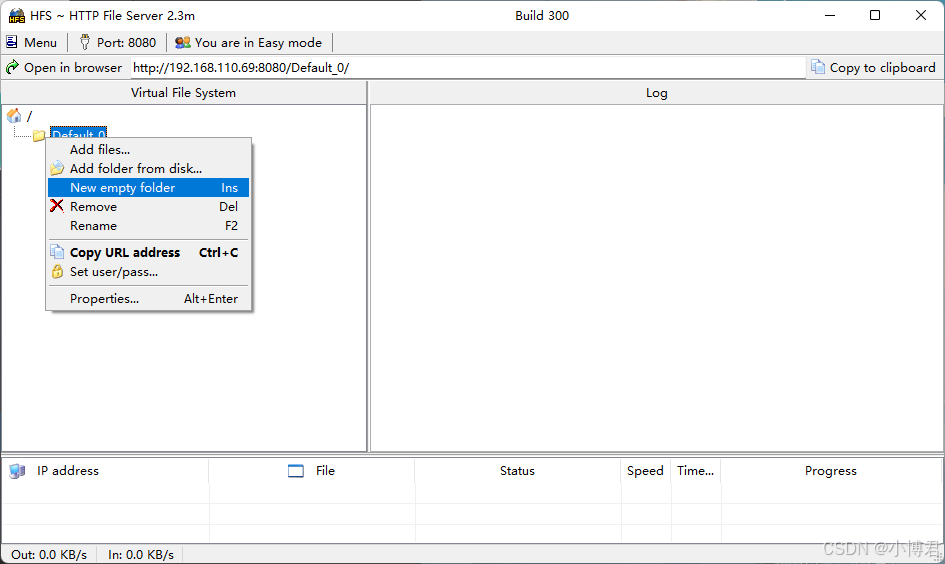Open the Menu button in toolbar

[x=31, y=42]
